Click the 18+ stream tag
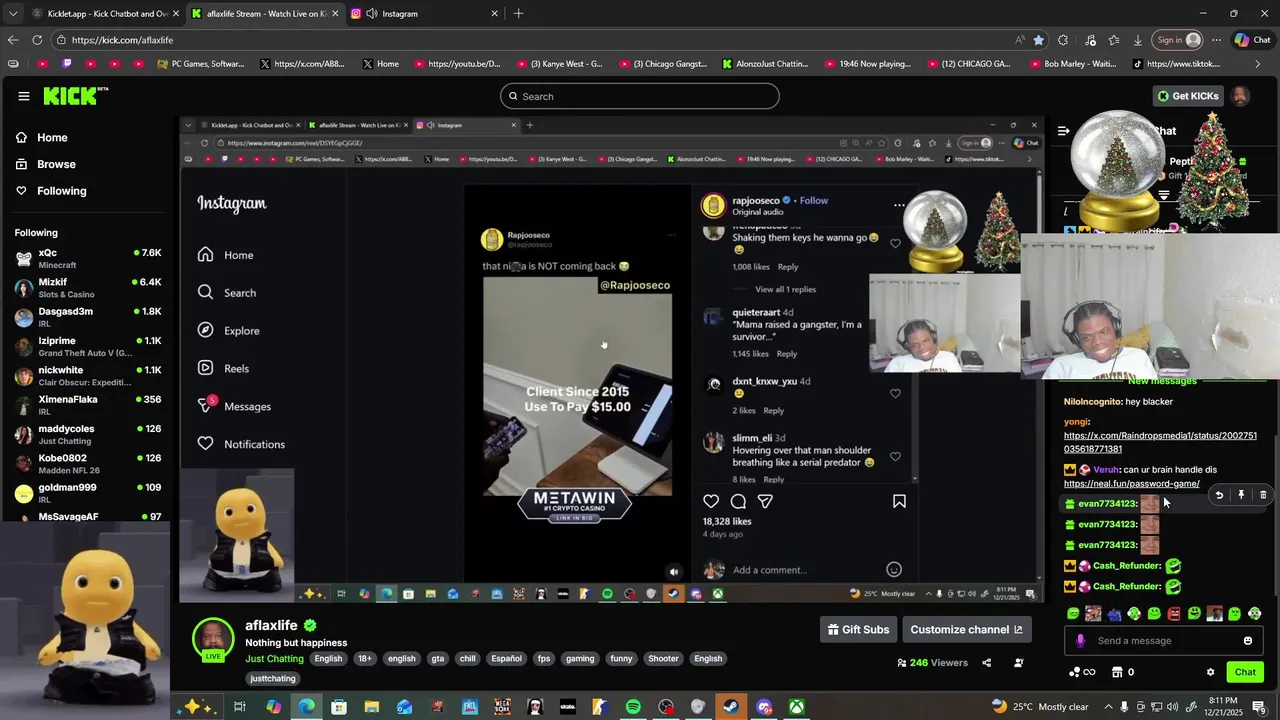The image size is (1280, 720). point(365,659)
